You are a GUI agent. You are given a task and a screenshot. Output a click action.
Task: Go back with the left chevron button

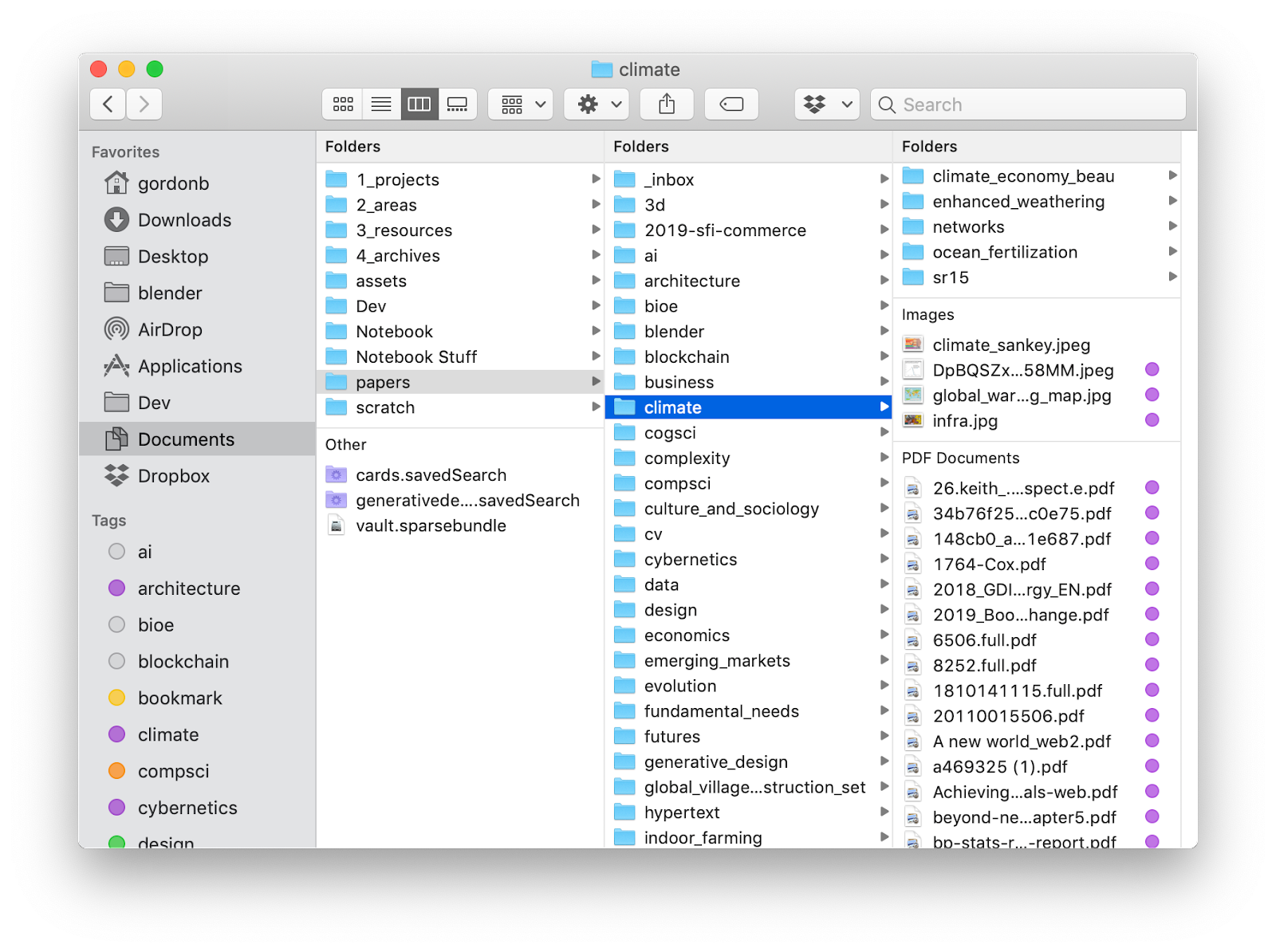click(x=108, y=104)
